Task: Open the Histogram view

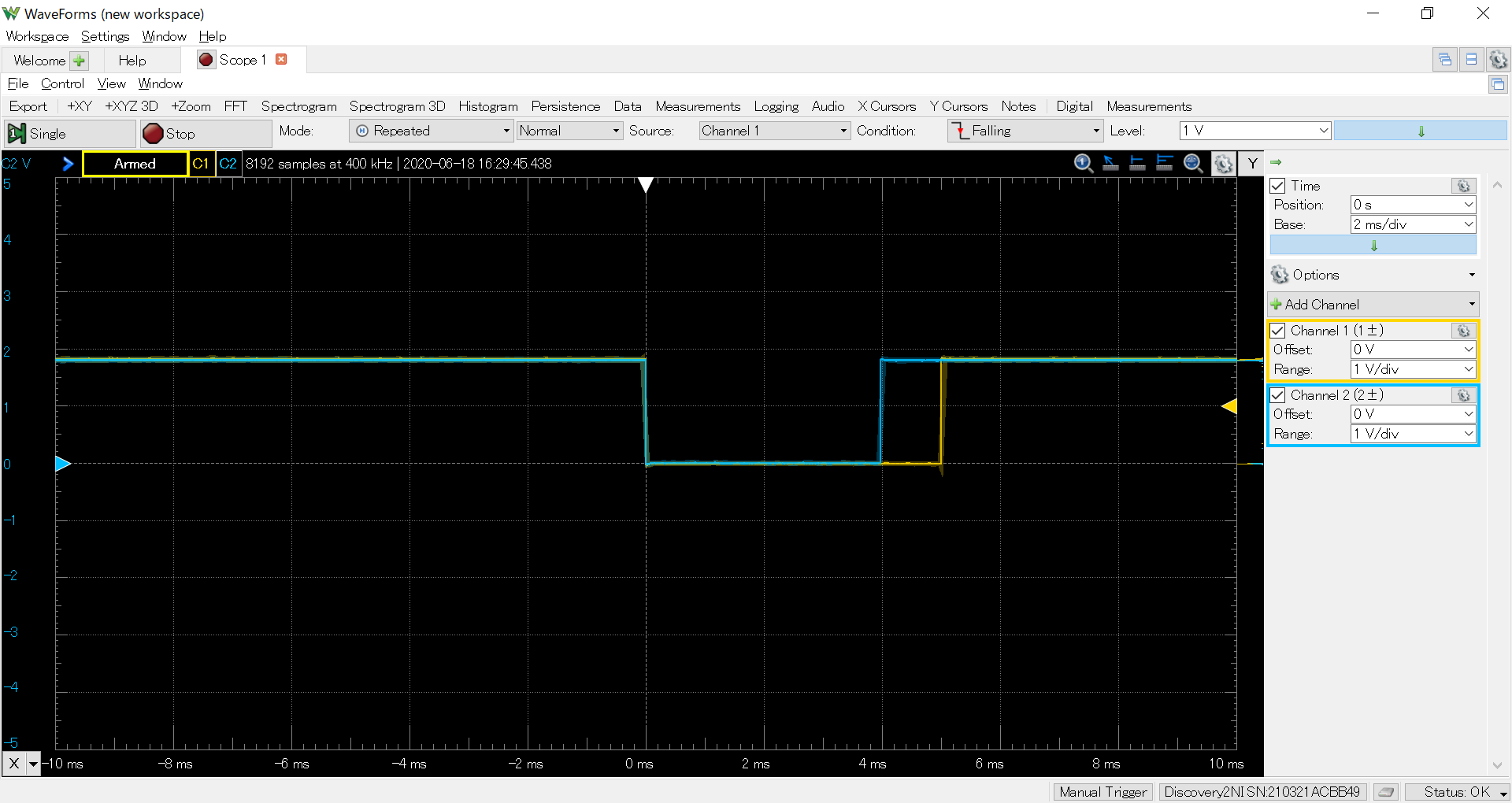Action: point(488,106)
